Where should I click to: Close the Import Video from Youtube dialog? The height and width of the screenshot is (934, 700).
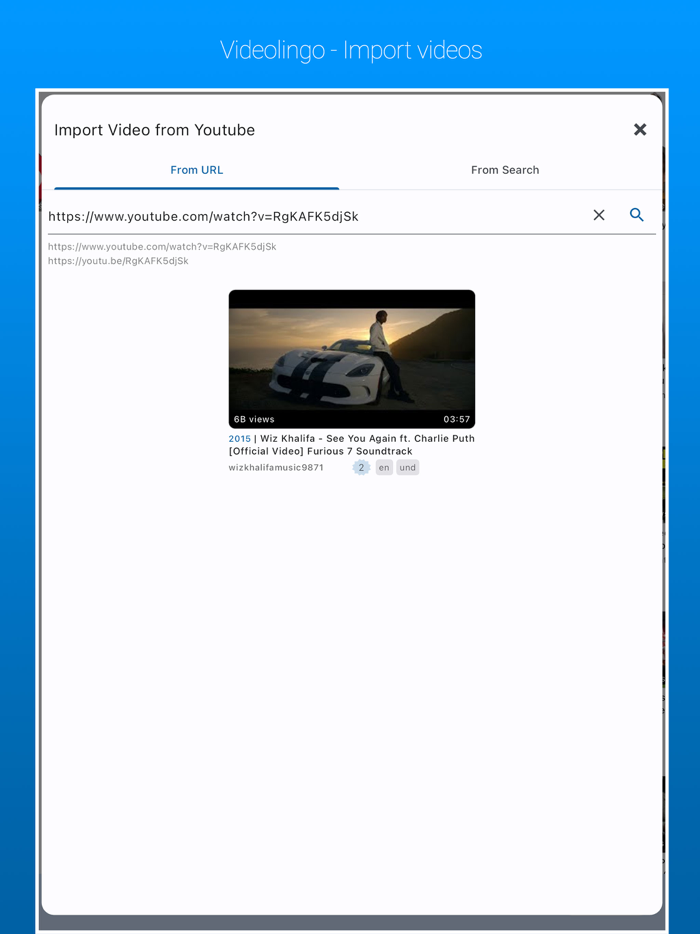640,129
